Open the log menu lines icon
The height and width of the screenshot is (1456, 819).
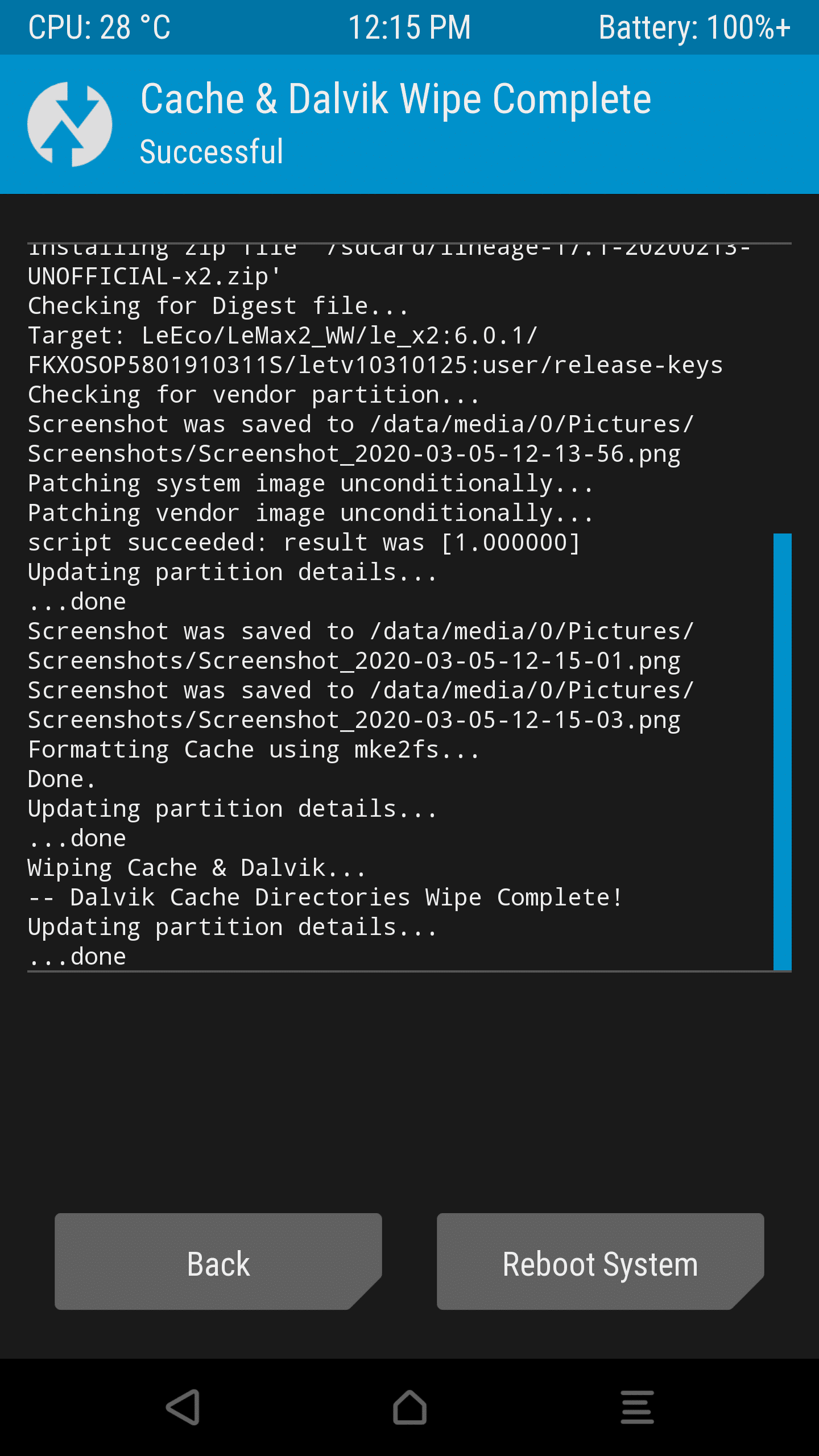tap(637, 1407)
